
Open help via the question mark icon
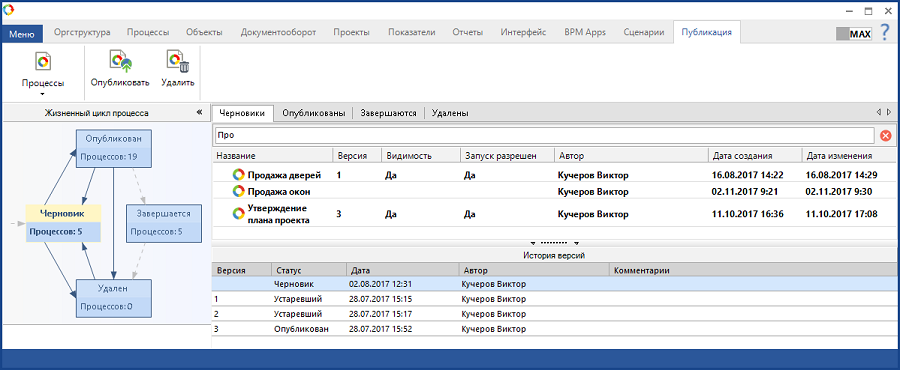pyautogui.click(x=885, y=33)
